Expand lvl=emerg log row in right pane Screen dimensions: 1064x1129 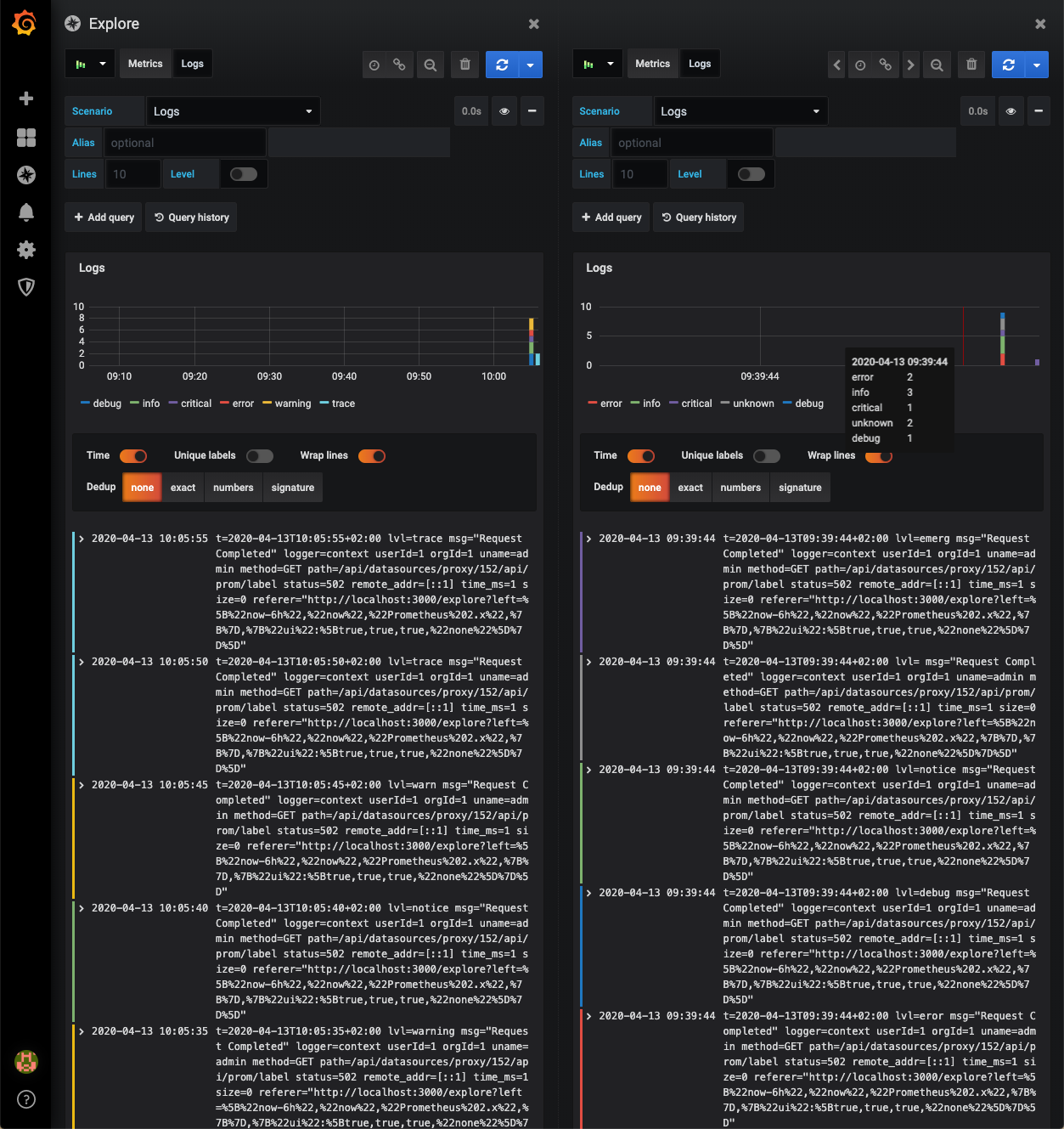[x=588, y=539]
